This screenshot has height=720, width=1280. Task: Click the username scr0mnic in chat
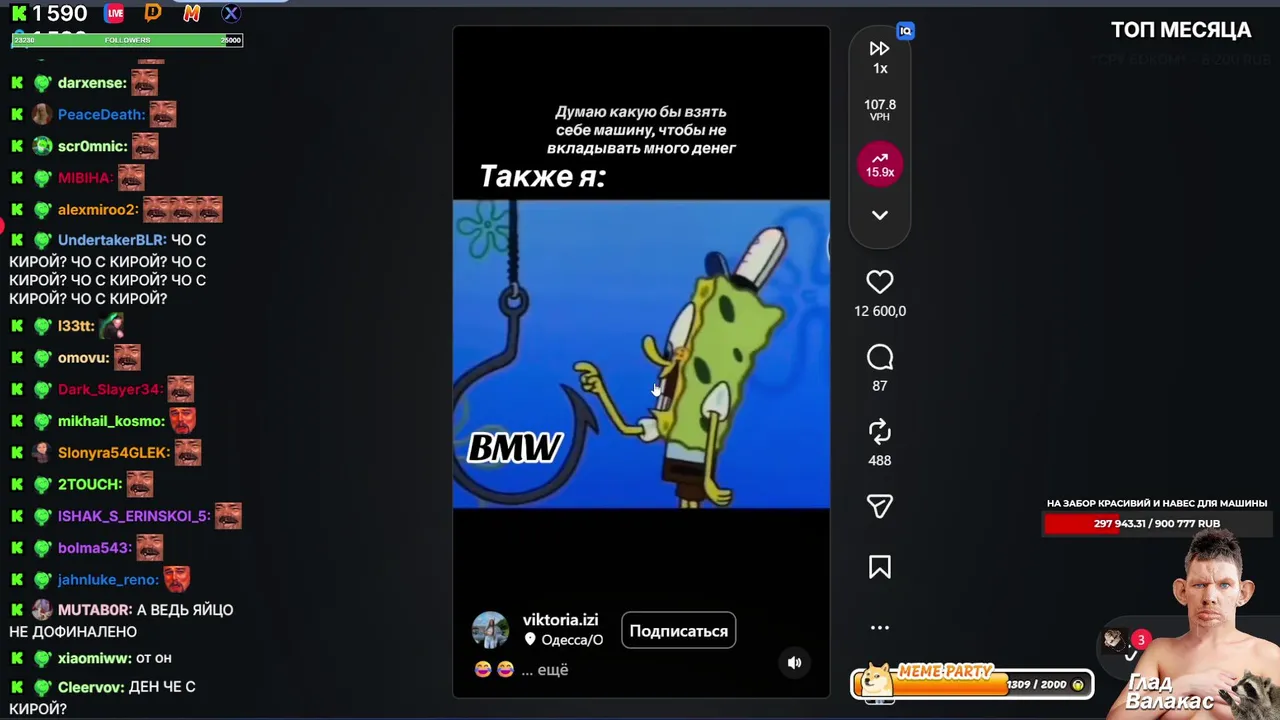point(92,146)
